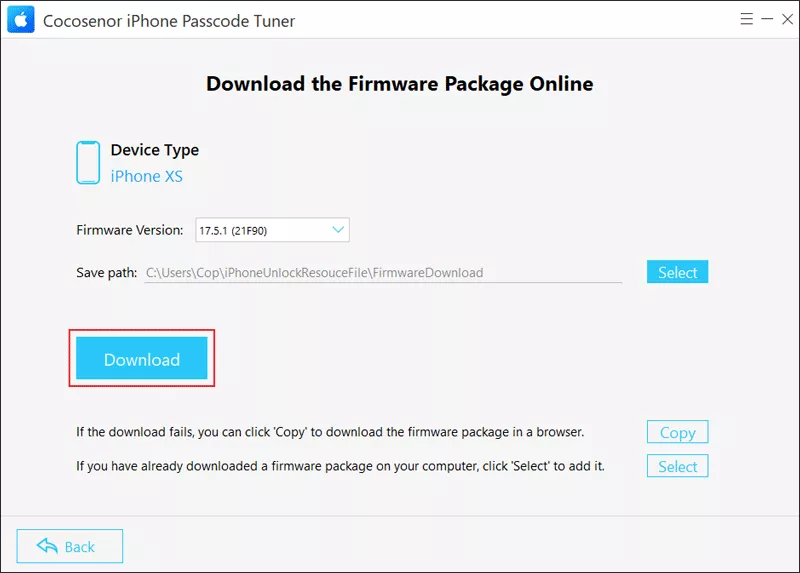The image size is (800, 573).
Task: Copy the firmware download link
Action: point(677,432)
